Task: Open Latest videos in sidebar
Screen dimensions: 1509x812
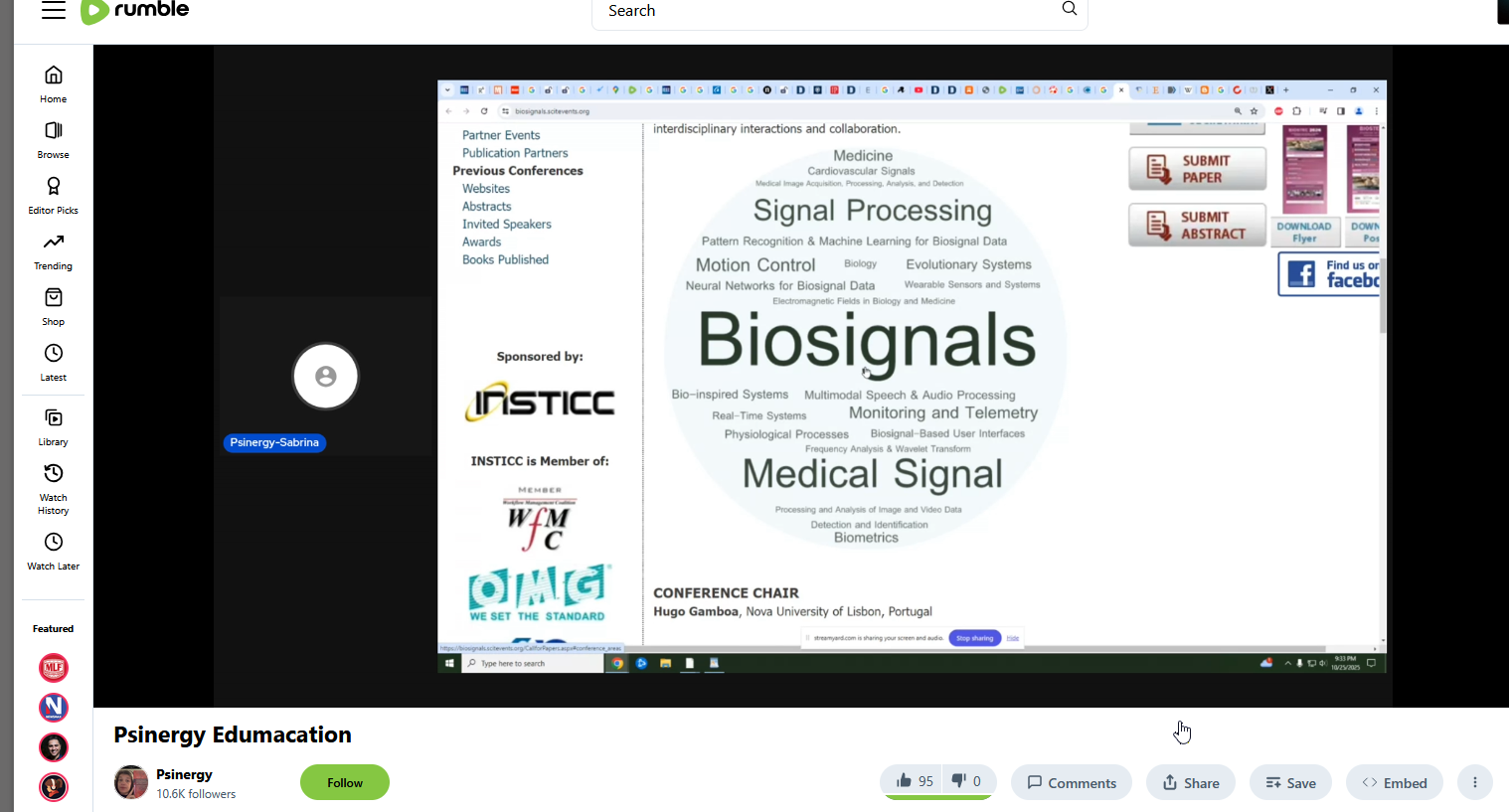Action: pos(54,363)
